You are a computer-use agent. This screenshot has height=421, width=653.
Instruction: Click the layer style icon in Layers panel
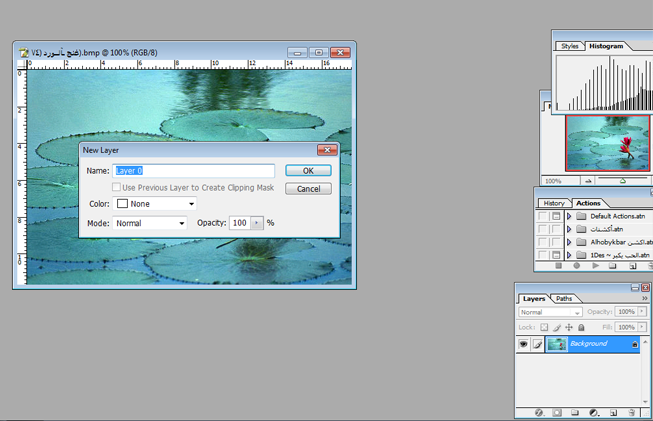[x=540, y=412]
